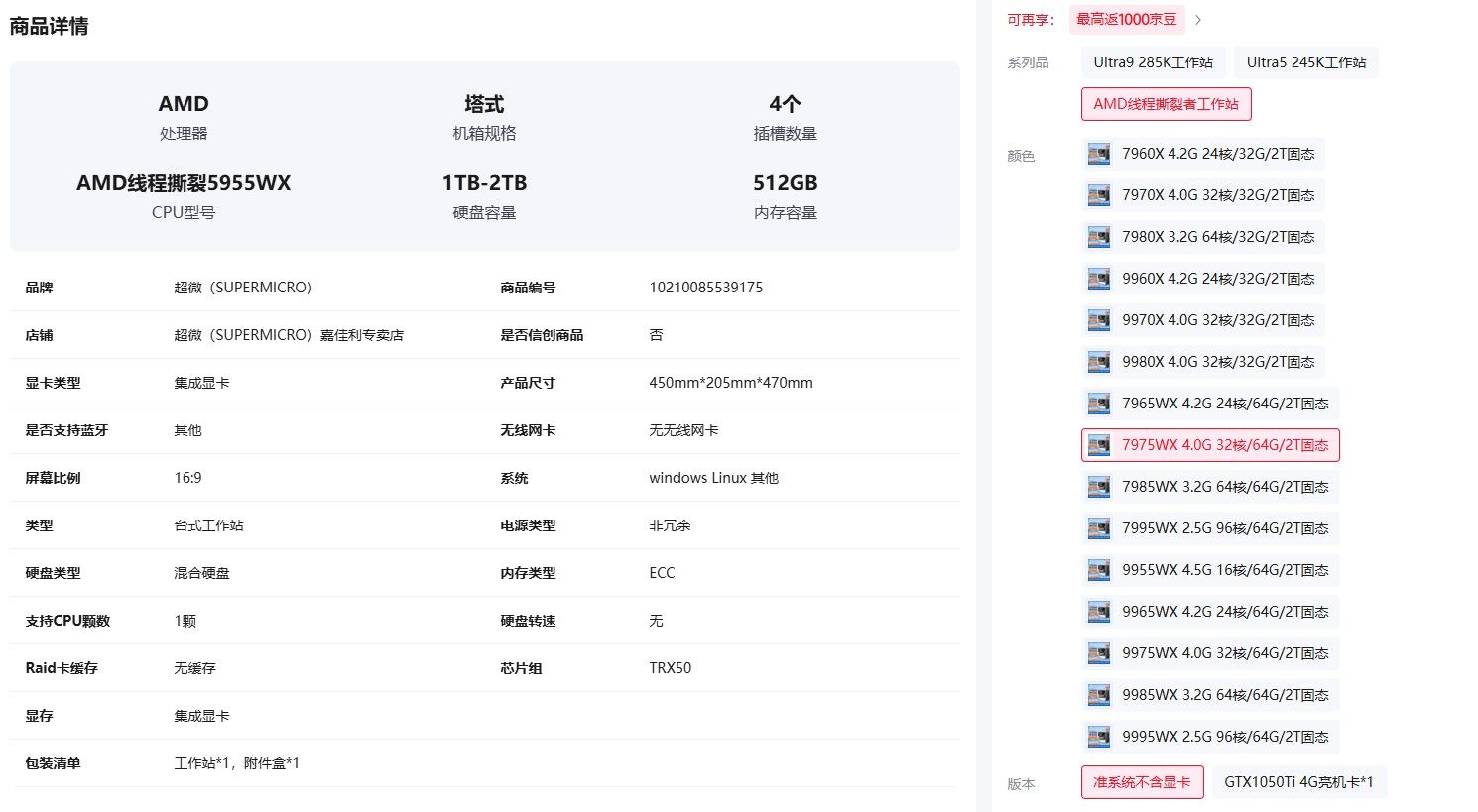Viewport: 1478px width, 812px height.
Task: Click thumbnail icon of 9965WX 4.2G option
Action: click(1098, 612)
